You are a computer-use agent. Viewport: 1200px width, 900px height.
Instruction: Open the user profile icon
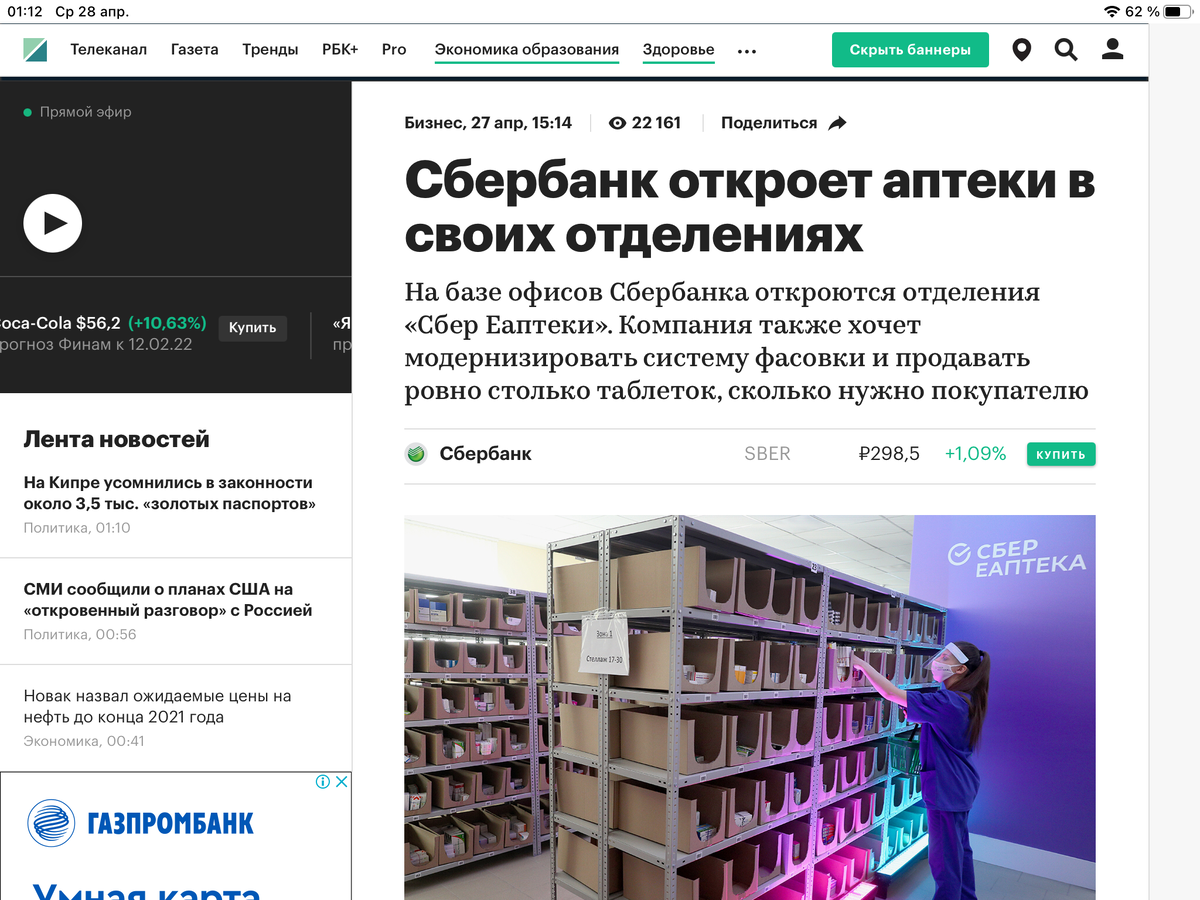click(x=1113, y=49)
